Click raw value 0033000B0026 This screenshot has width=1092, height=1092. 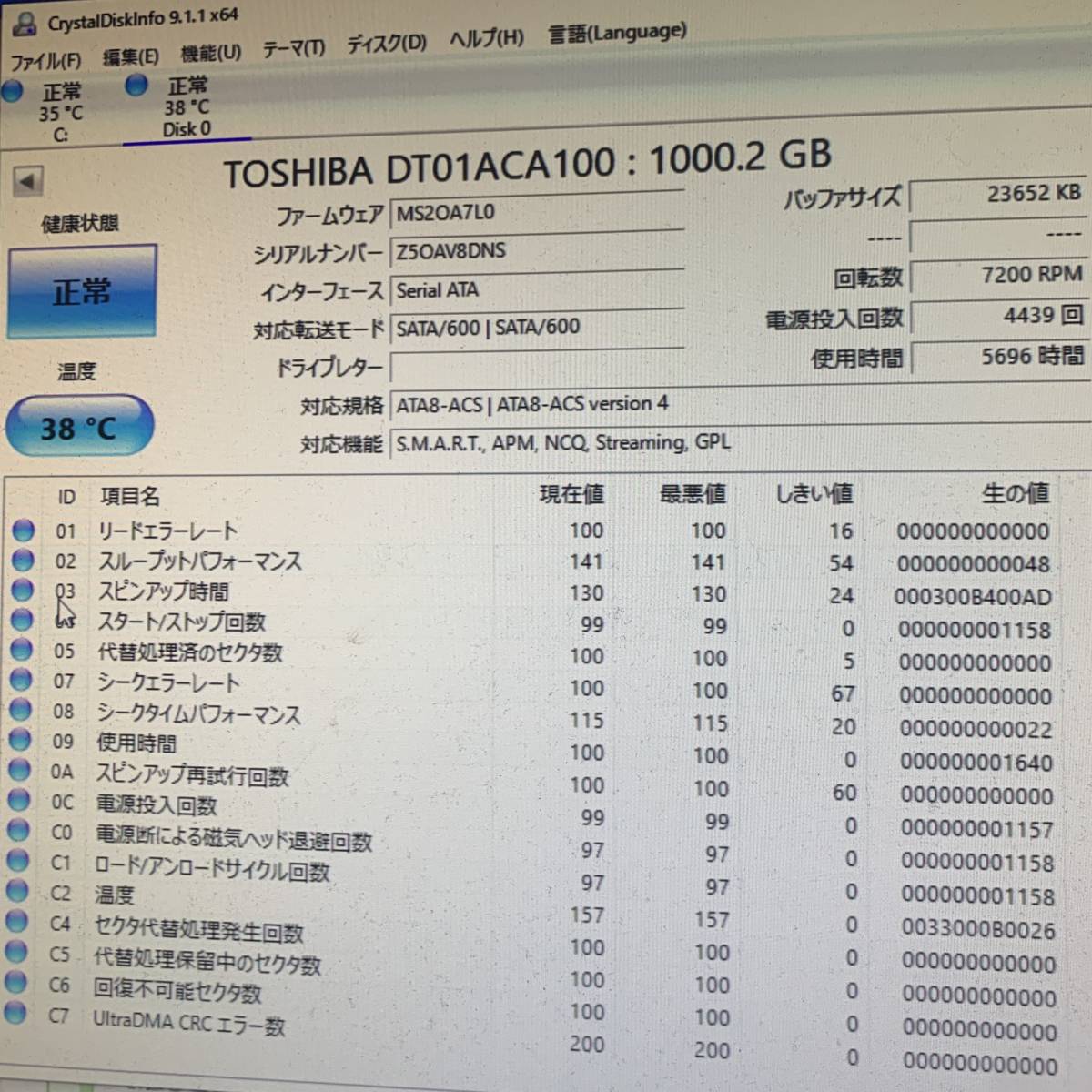[978, 929]
